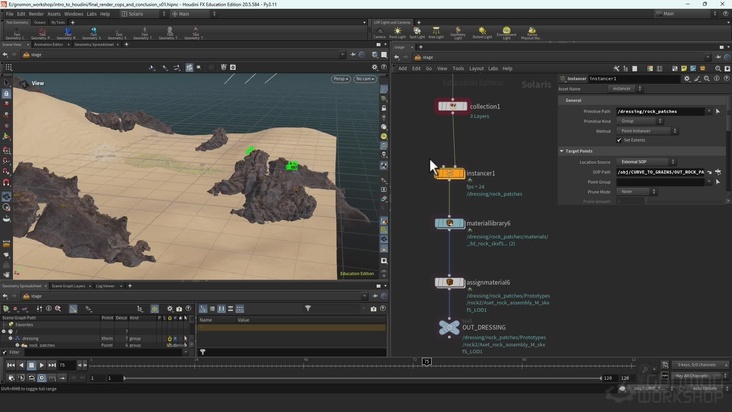Open the SOP Path node chooser icon
The height and width of the screenshot is (412, 732).
pos(718,172)
